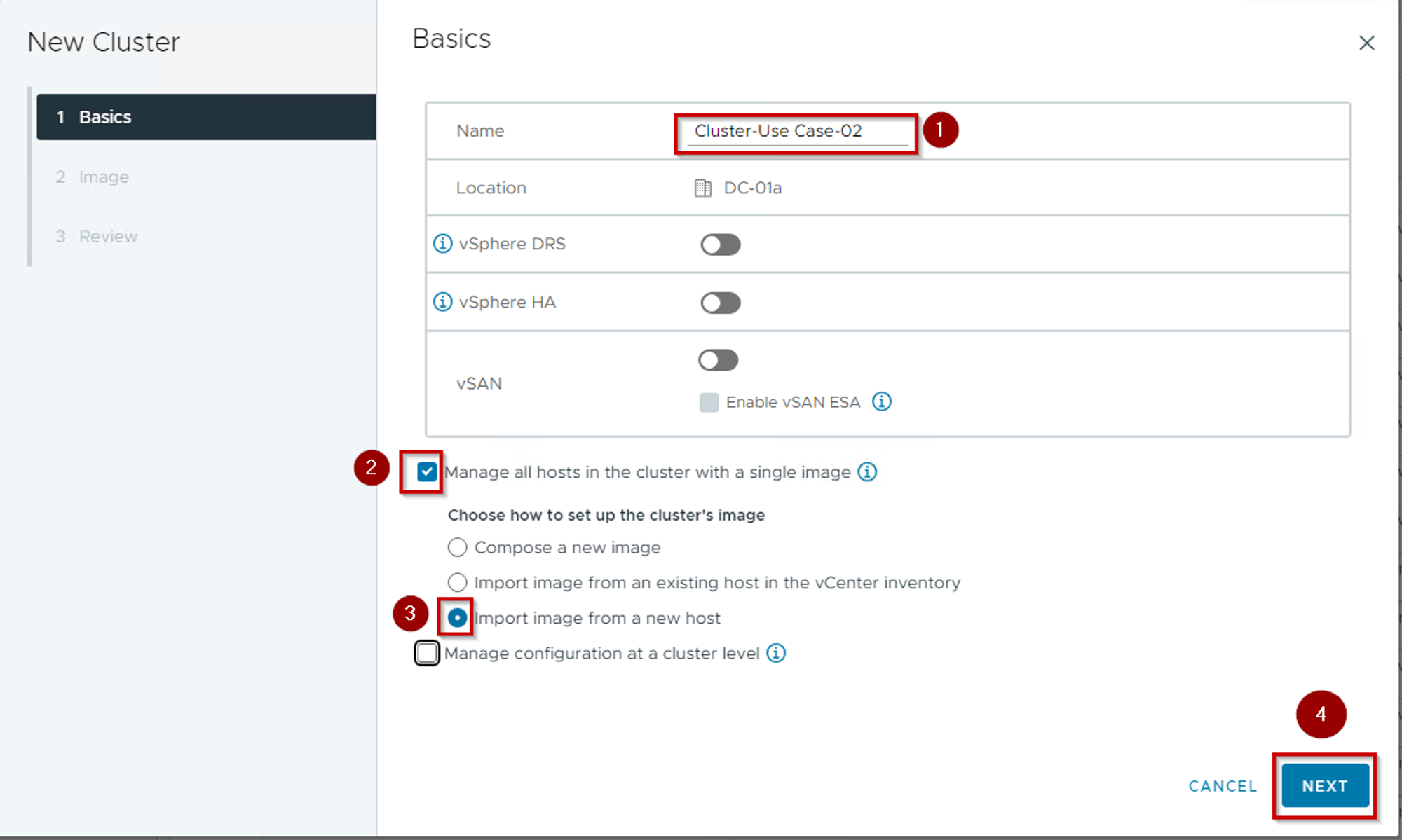1402x840 pixels.
Task: Turn on the vSphere HA switch
Action: 720,303
